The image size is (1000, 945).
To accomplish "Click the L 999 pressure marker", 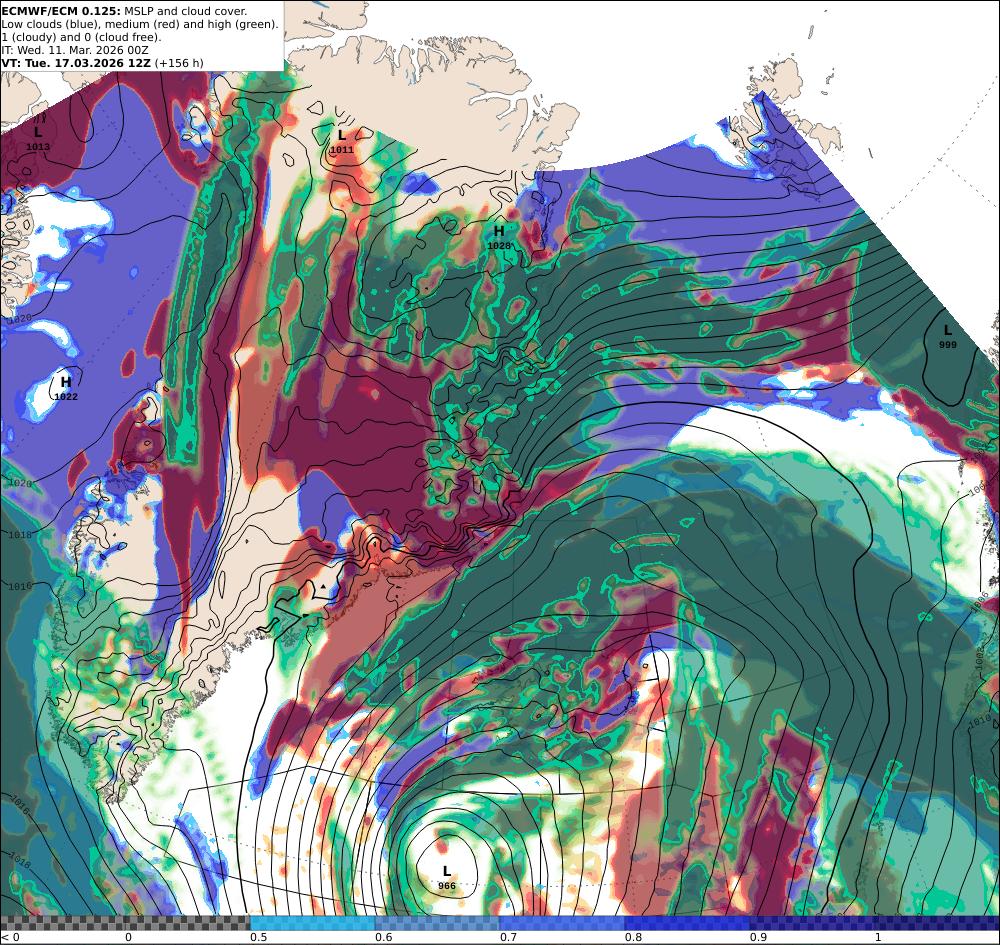I will tap(948, 336).
